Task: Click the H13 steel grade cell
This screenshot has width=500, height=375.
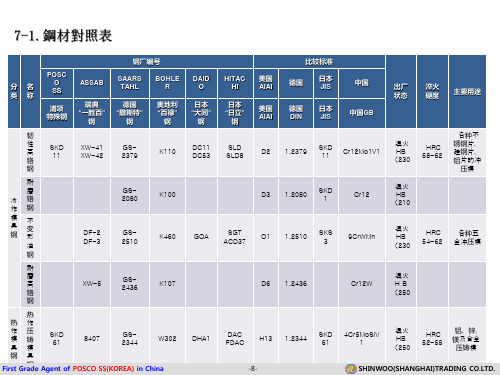Action: [266, 338]
